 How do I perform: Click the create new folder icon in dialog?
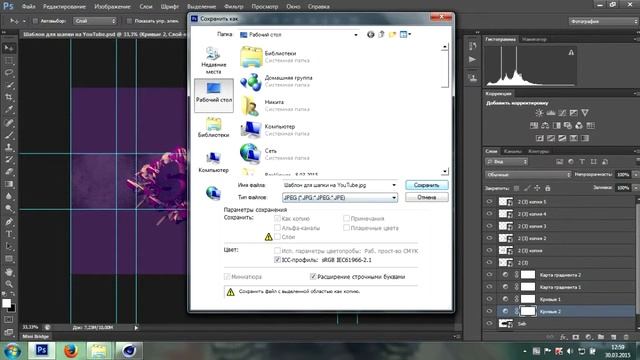tap(392, 35)
